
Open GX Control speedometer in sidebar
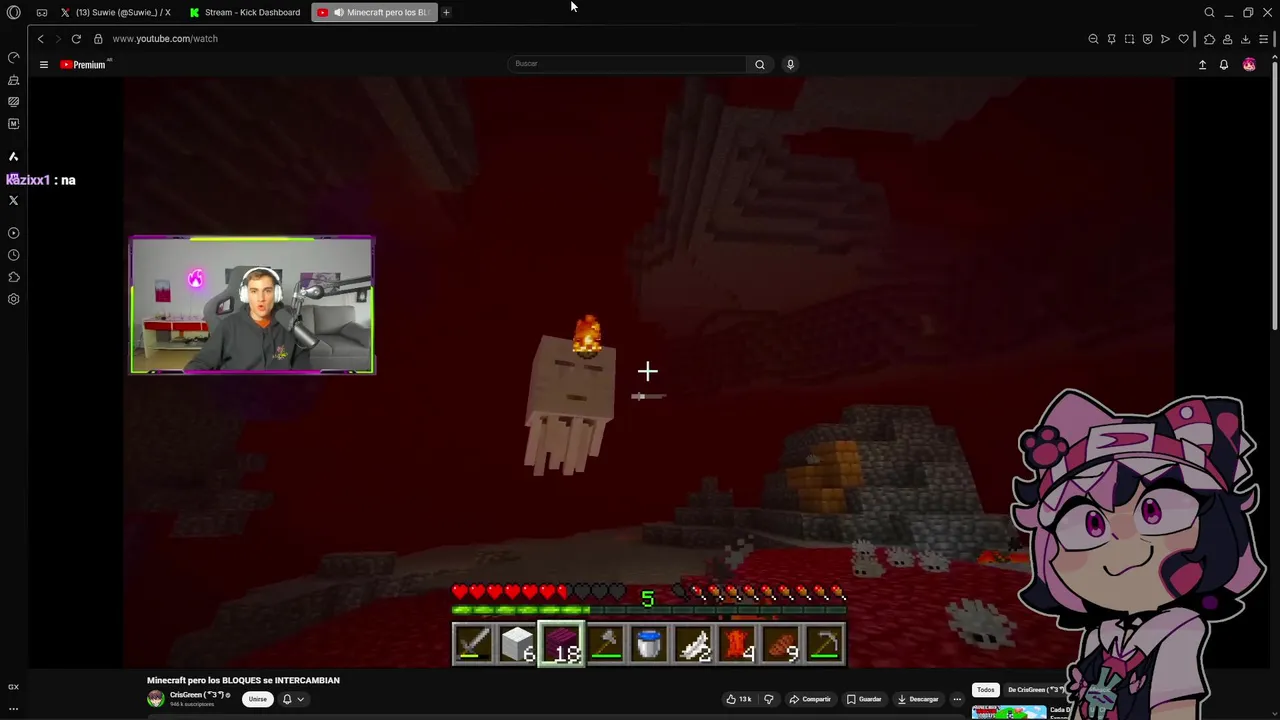[x=13, y=57]
